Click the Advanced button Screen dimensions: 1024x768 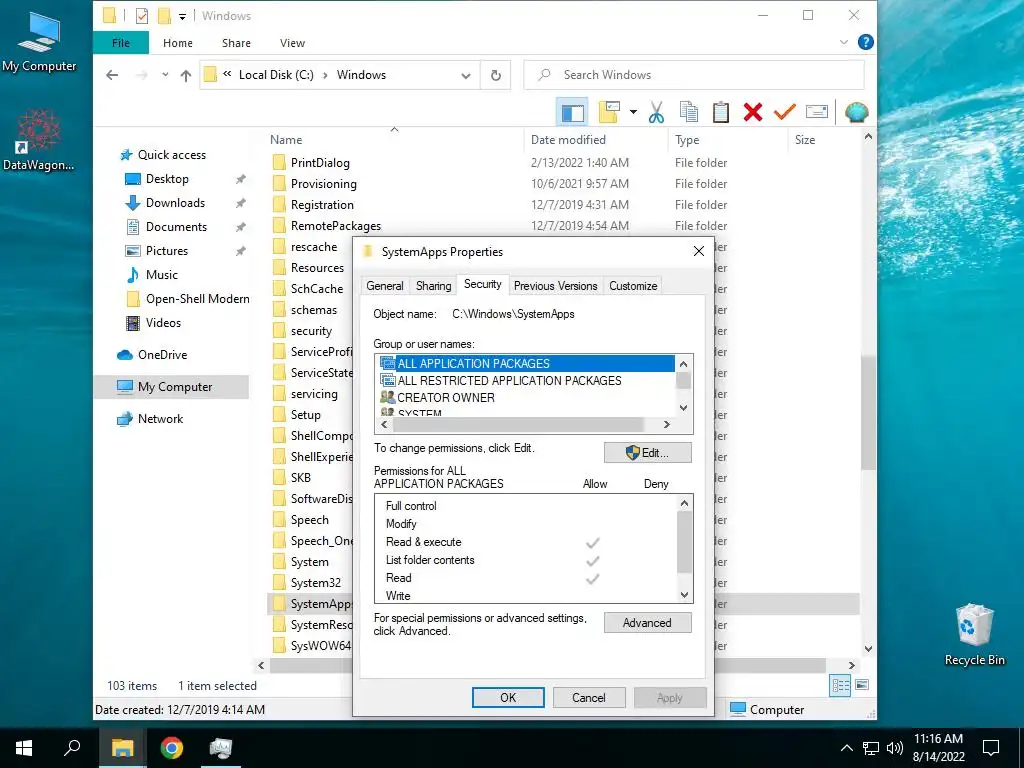coord(647,623)
